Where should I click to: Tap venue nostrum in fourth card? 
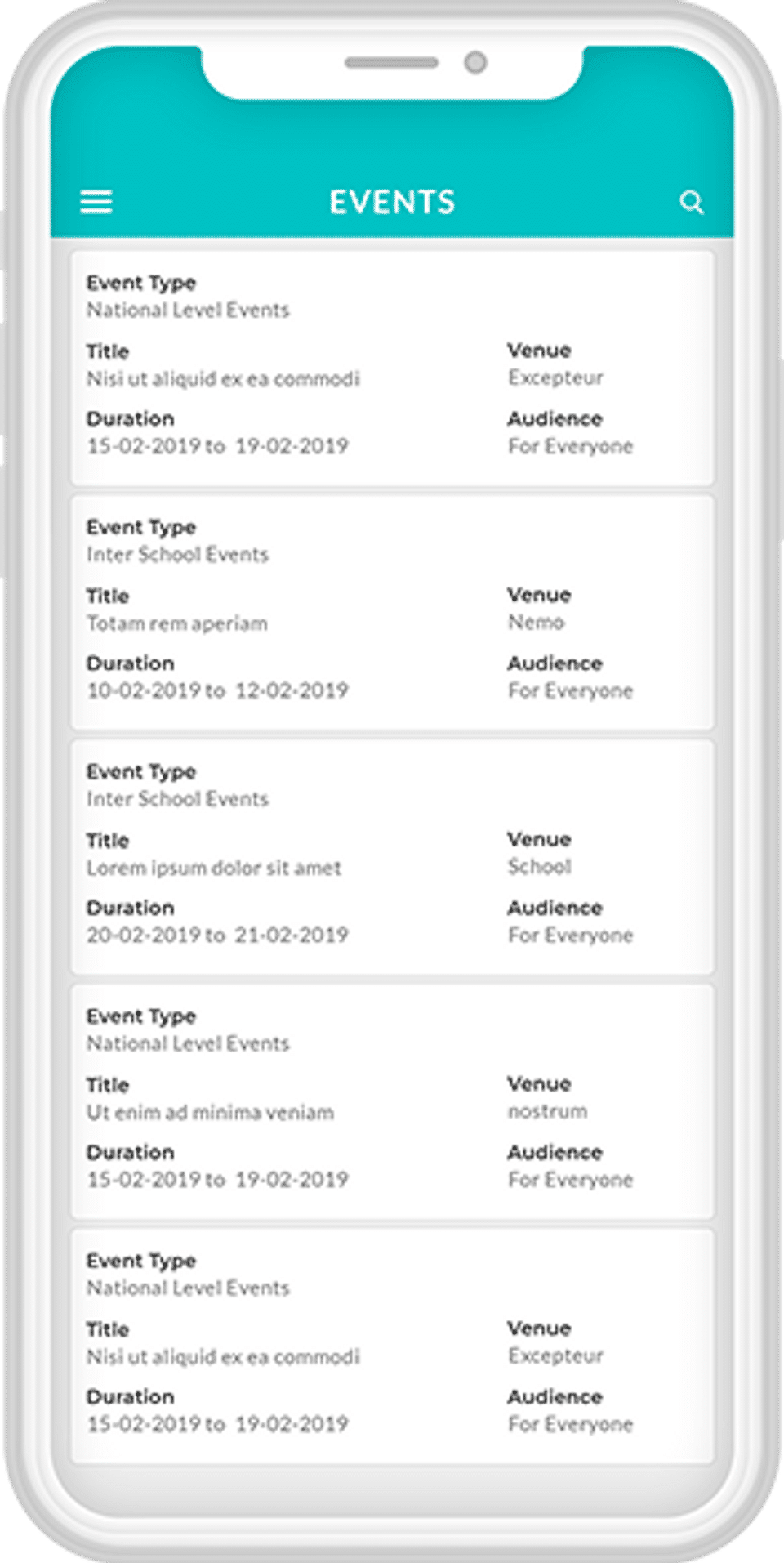click(x=547, y=1111)
